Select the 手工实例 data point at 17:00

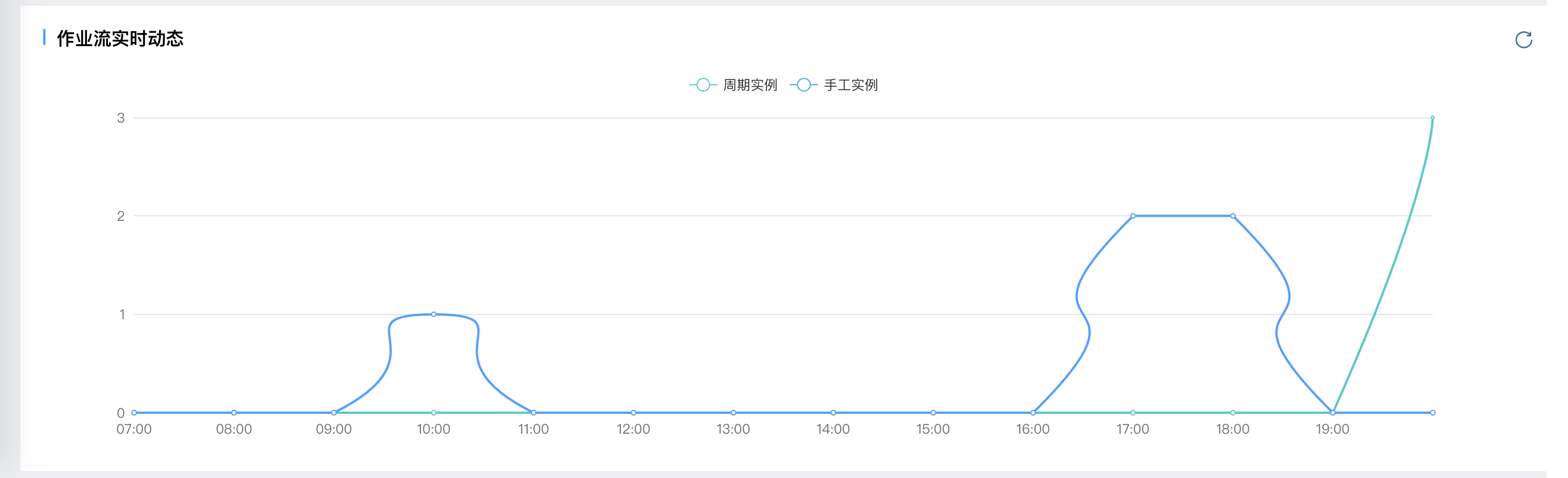(x=1132, y=215)
